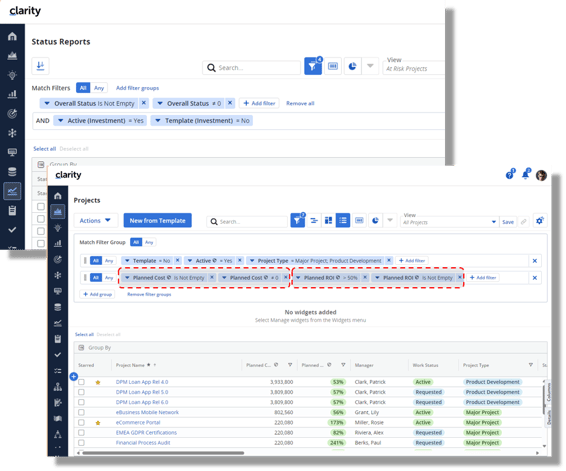
Task: Click database stack icon in Projects window sidebar
Action: tap(57, 307)
